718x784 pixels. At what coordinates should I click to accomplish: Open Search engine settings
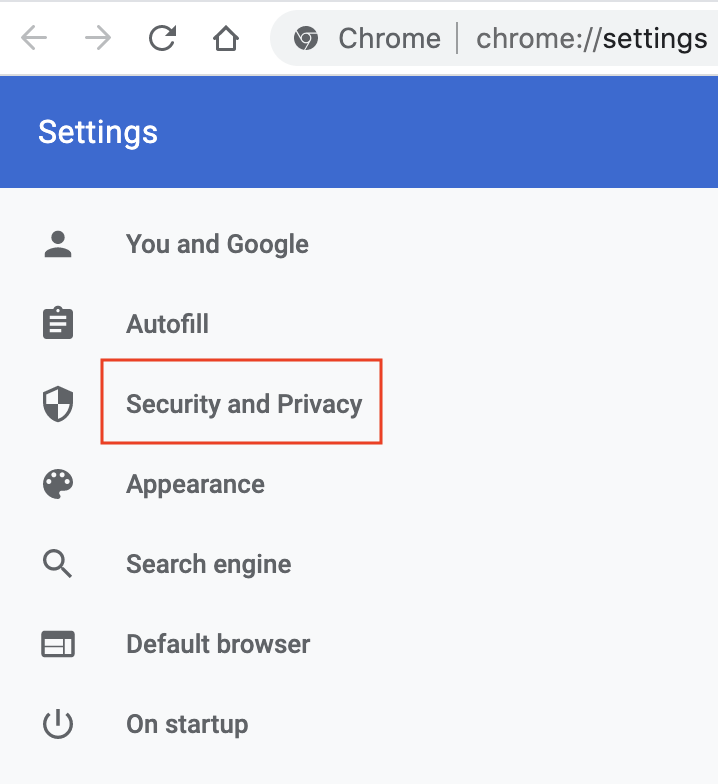click(x=208, y=565)
